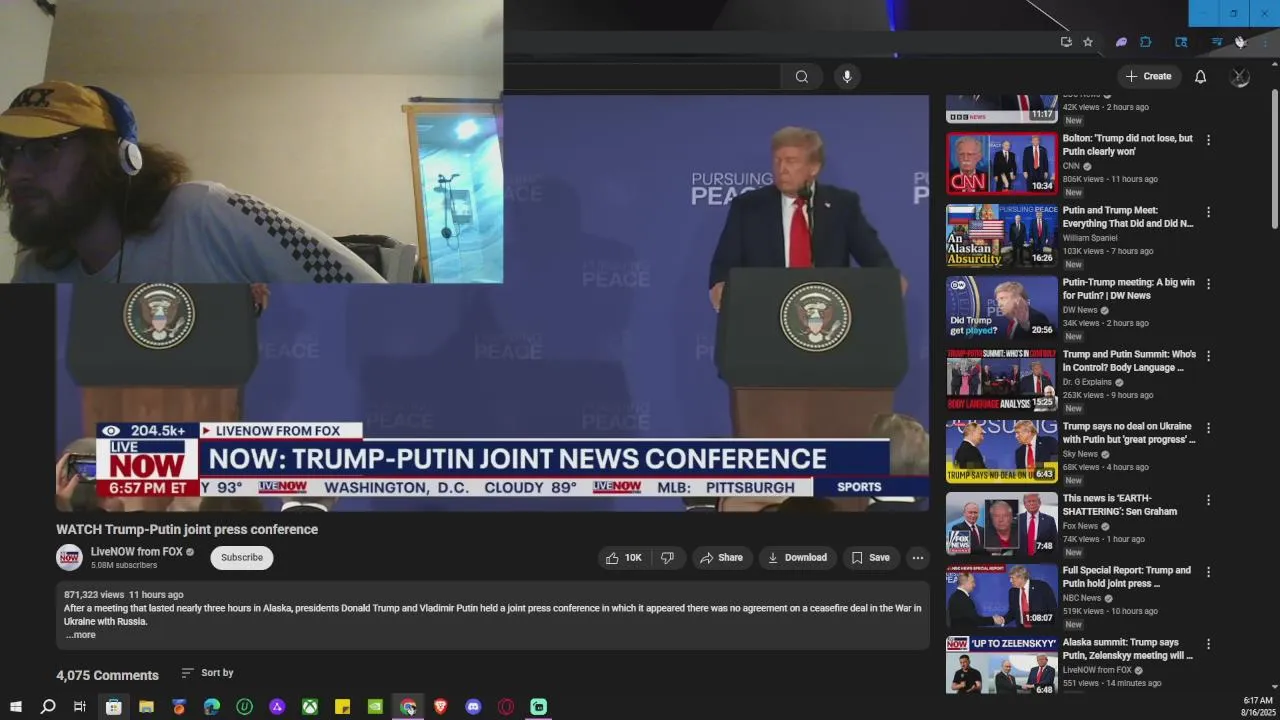Click the Create button
This screenshot has width=1280, height=720.
[1148, 77]
